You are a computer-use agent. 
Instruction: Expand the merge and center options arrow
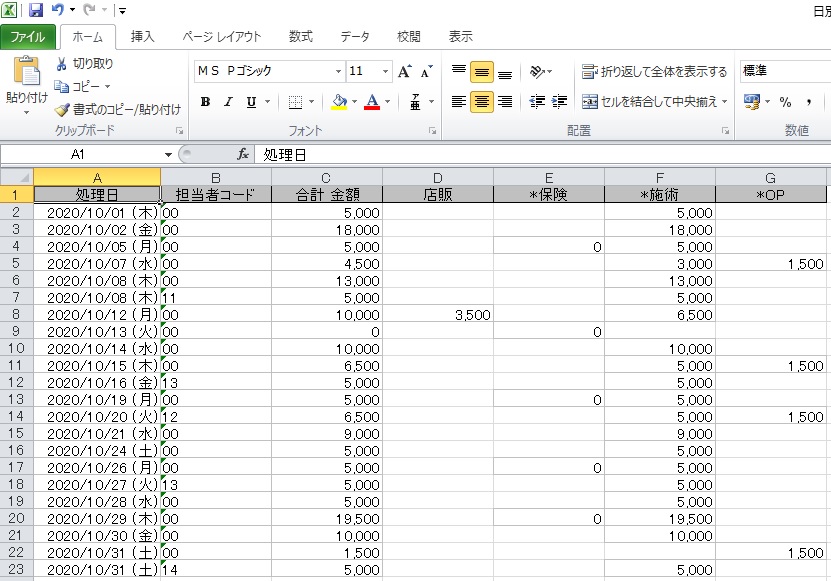tap(724, 102)
